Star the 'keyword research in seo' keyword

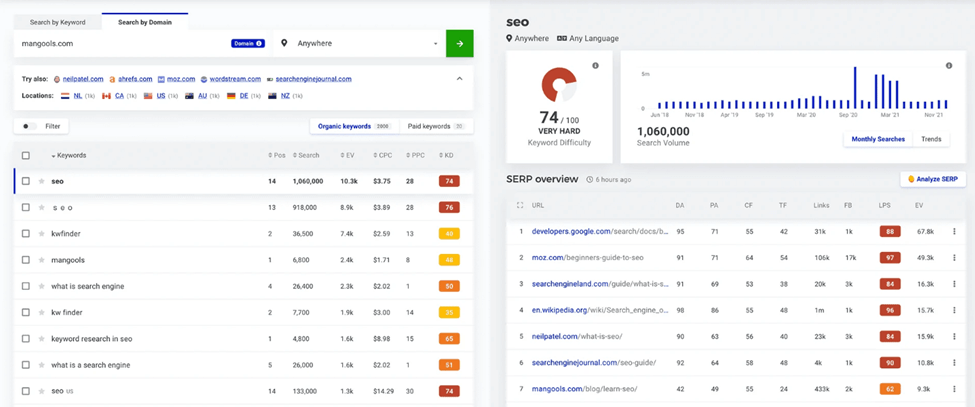[x=42, y=339]
